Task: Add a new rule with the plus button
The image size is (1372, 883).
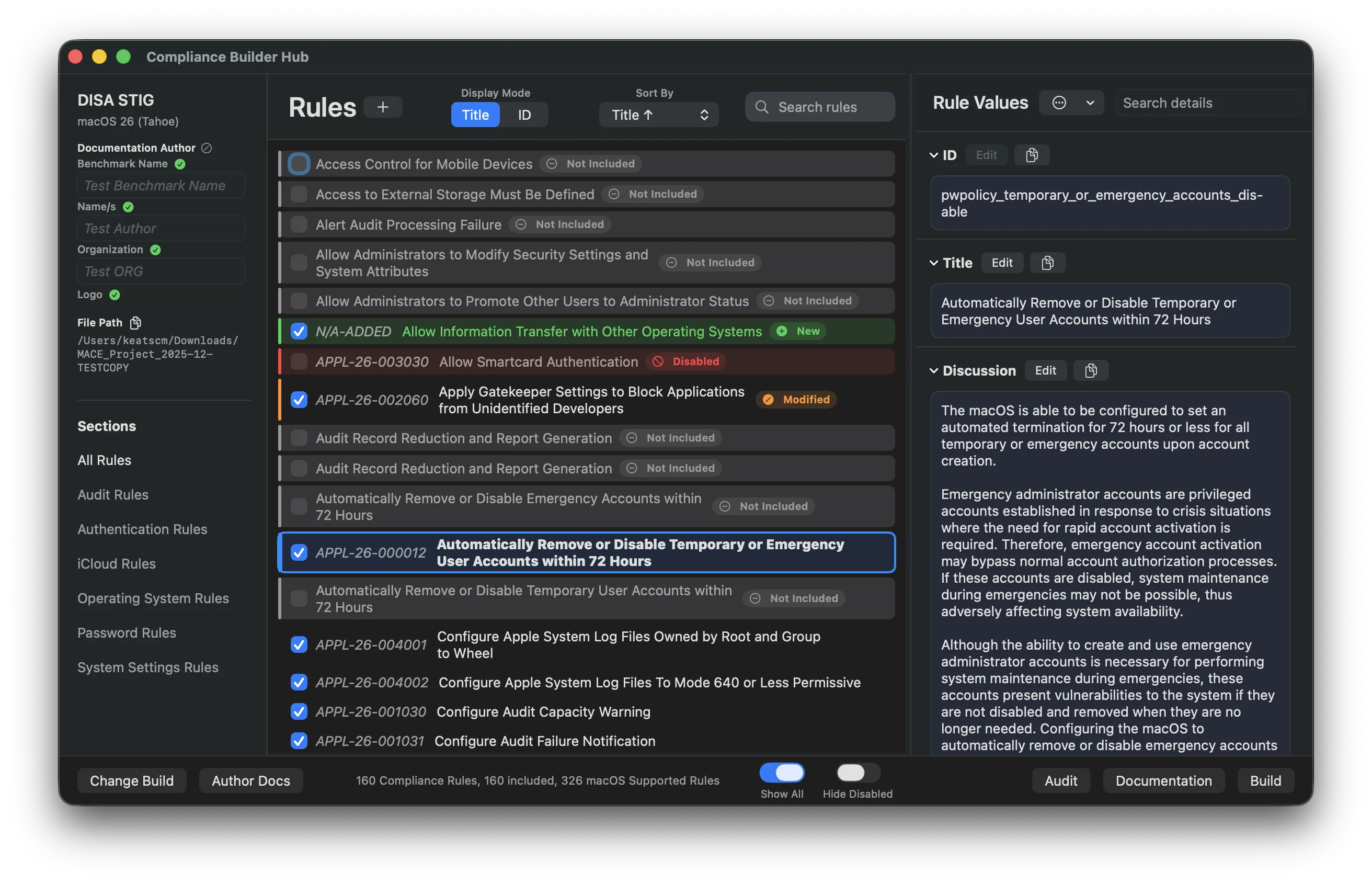Action: [382, 107]
